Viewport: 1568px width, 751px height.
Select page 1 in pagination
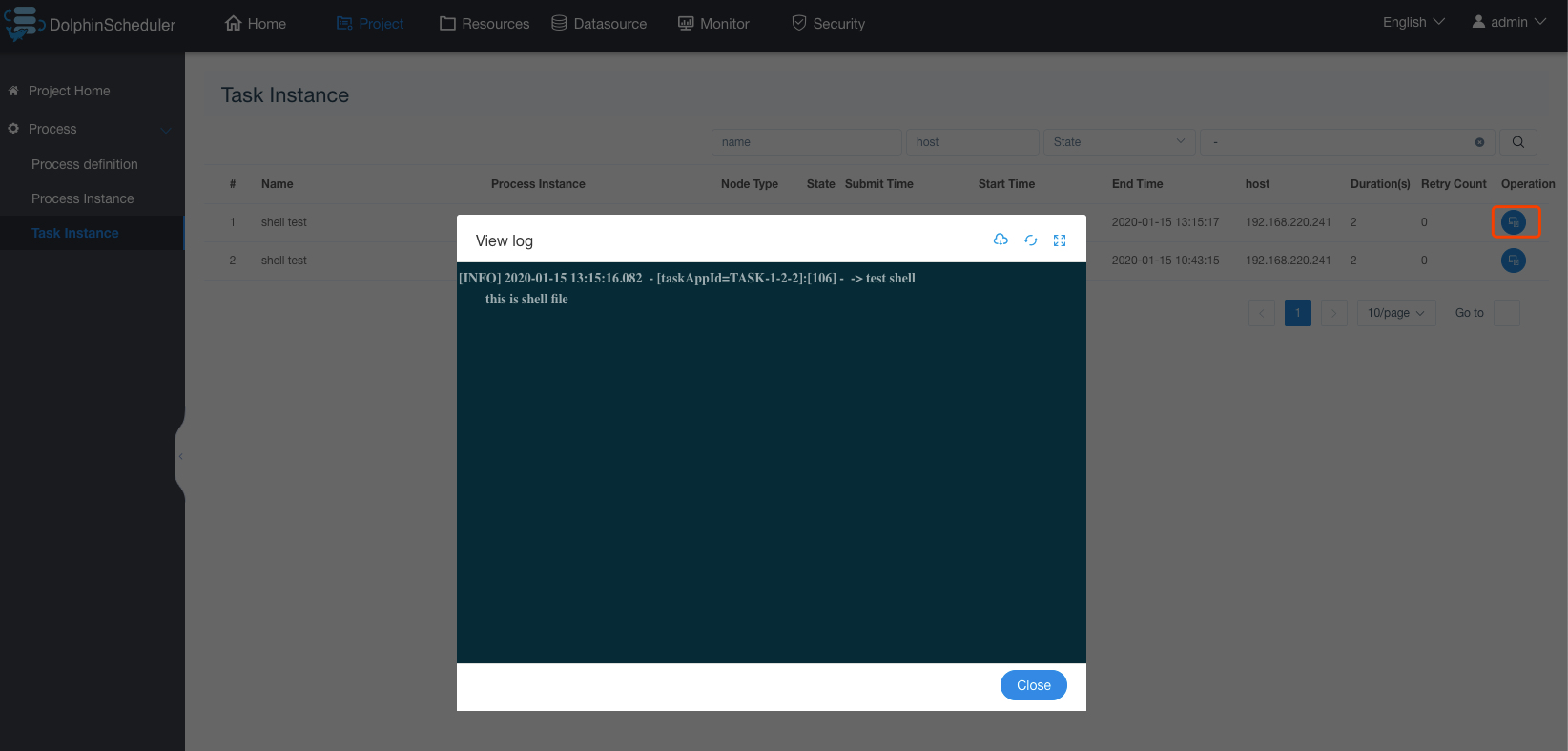click(1298, 313)
